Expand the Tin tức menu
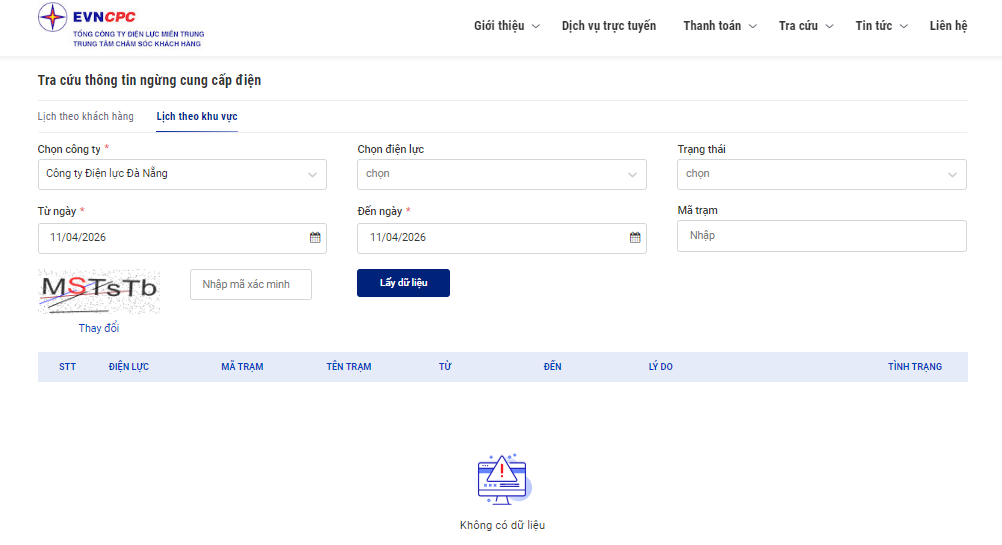This screenshot has width=1002, height=545. pos(881,26)
